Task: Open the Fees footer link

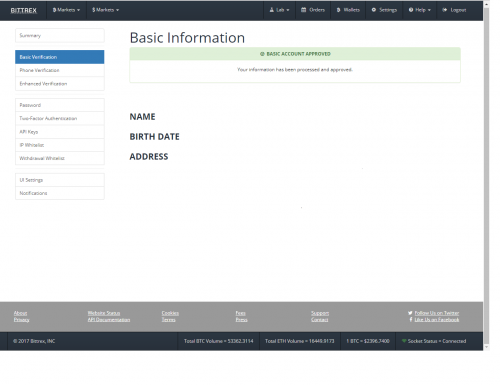Action: [x=241, y=313]
